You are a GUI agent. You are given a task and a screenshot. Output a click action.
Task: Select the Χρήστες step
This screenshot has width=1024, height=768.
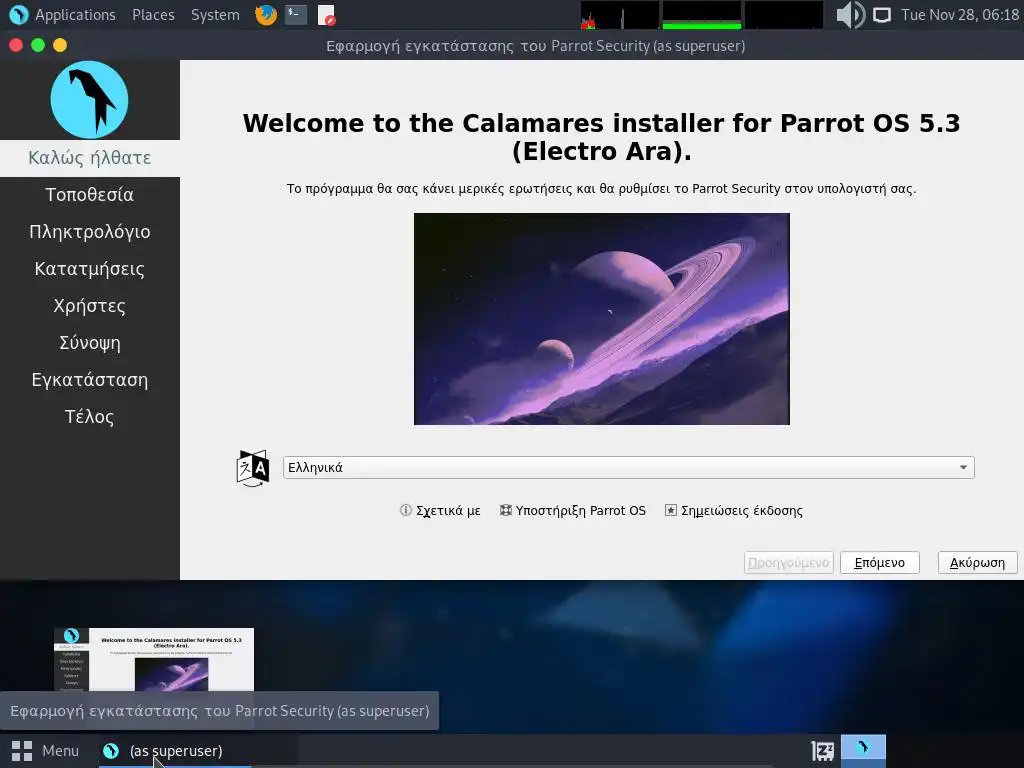click(x=89, y=306)
